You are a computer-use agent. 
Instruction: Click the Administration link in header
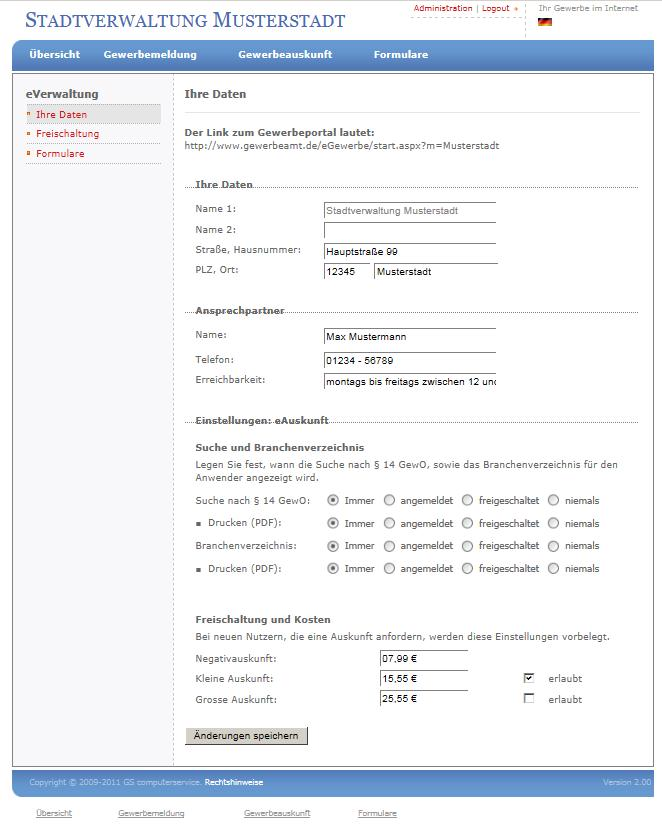442,9
